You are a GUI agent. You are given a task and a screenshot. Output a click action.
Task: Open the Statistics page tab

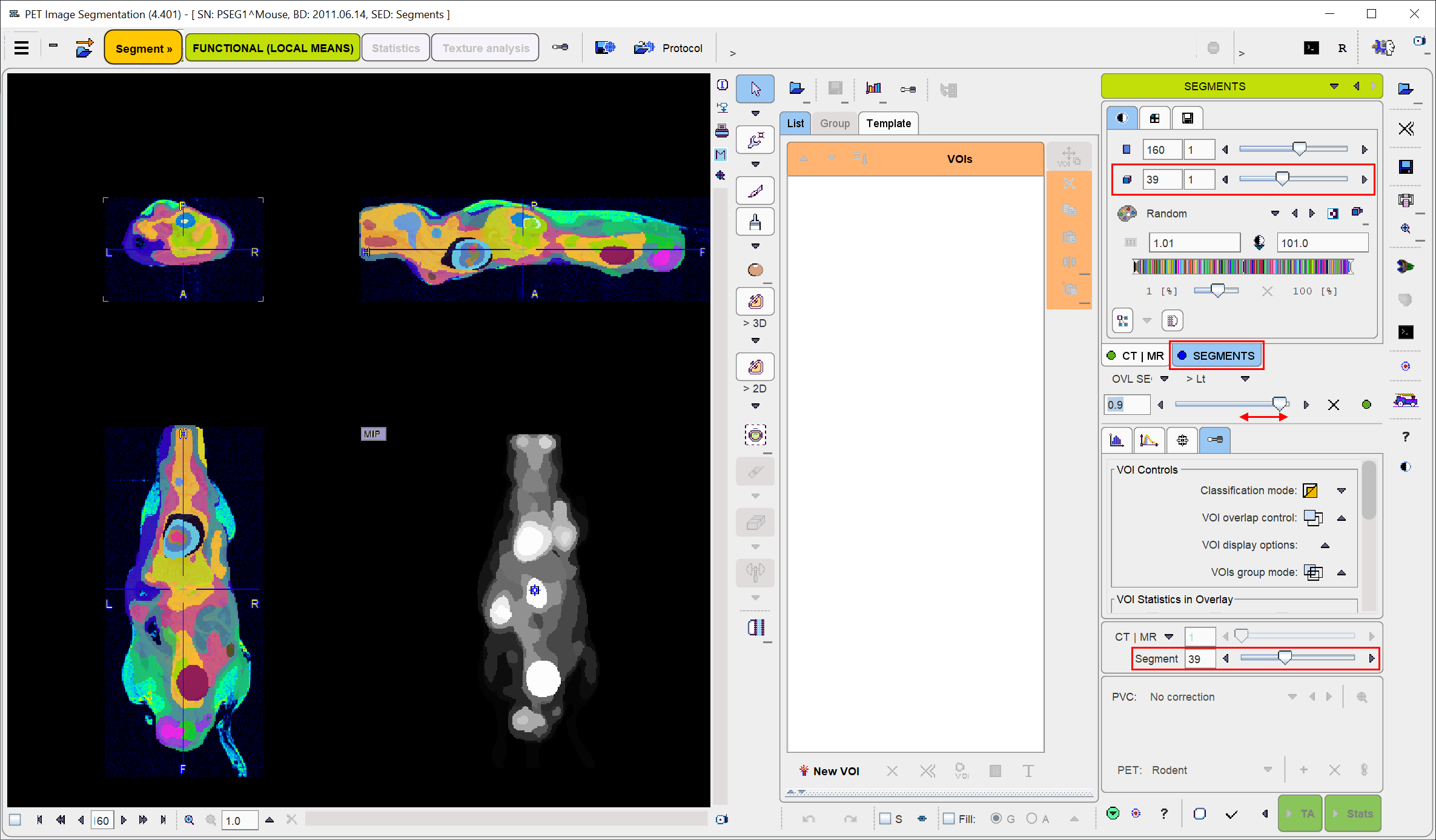click(x=395, y=48)
